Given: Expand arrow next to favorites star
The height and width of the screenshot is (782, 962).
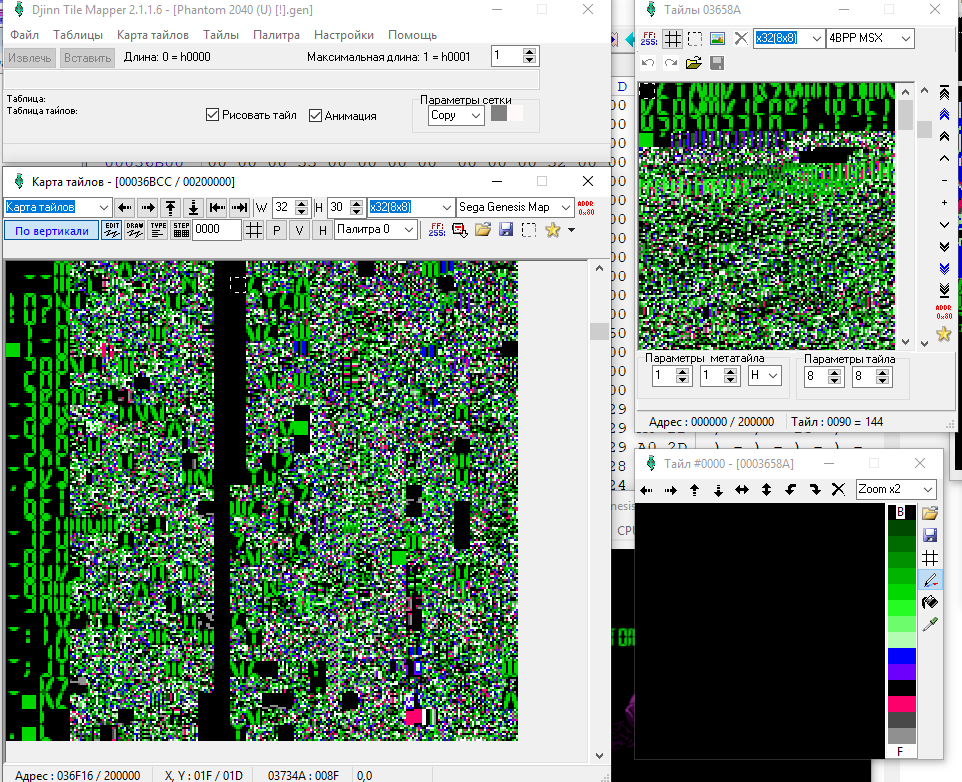Looking at the screenshot, I should click(x=572, y=230).
